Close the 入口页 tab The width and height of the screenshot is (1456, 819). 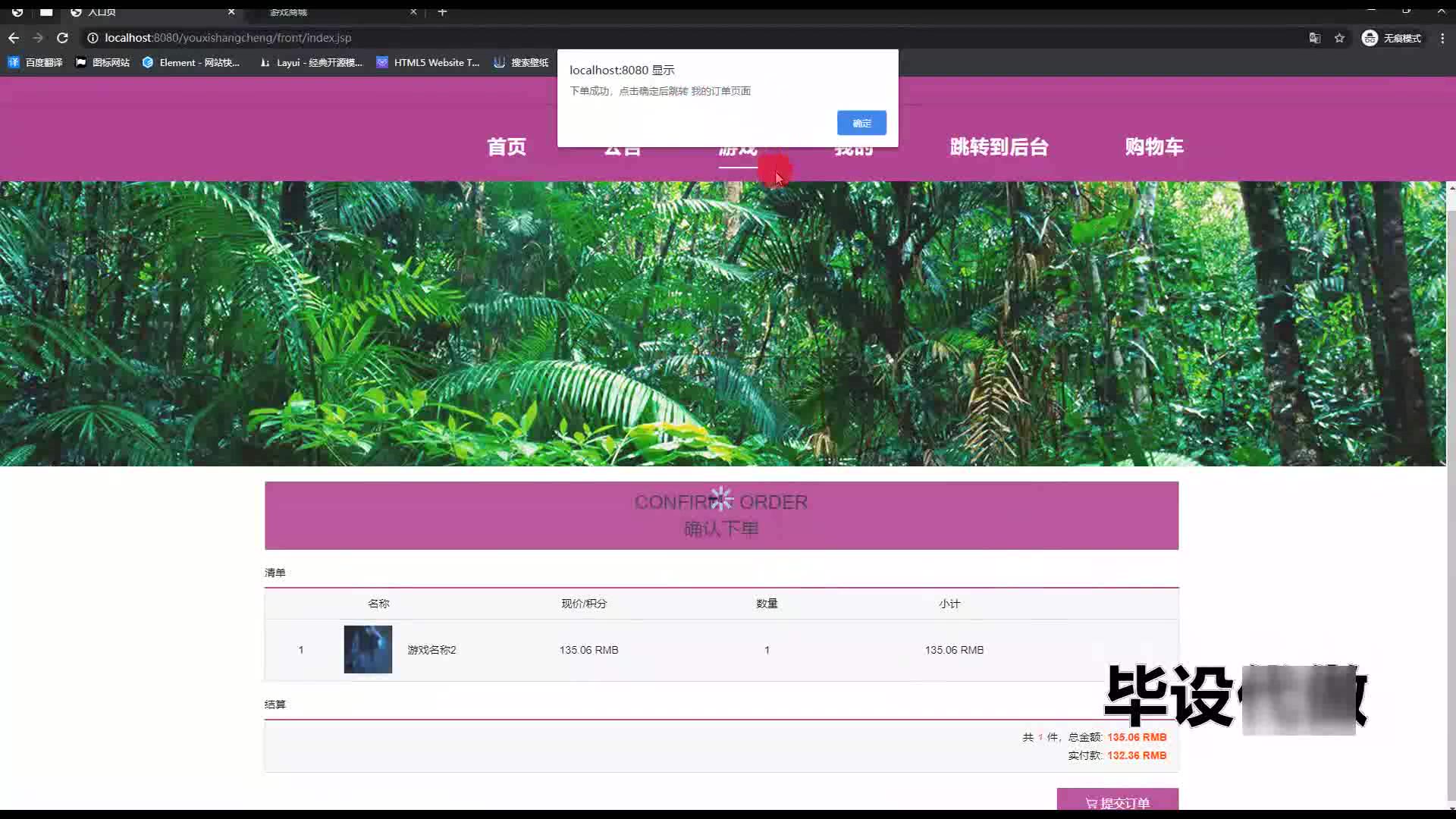point(231,11)
